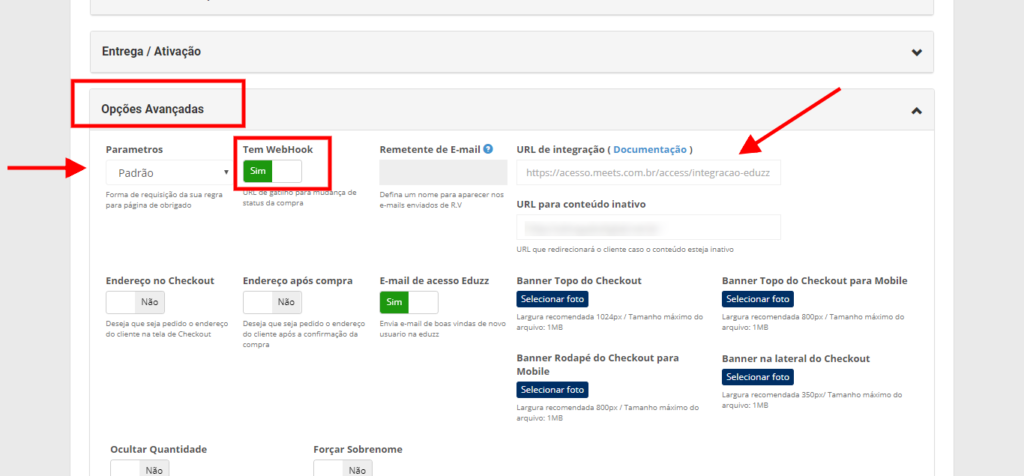Toggle Forçar Sobrenome switch
The width and height of the screenshot is (1024, 476).
point(343,468)
